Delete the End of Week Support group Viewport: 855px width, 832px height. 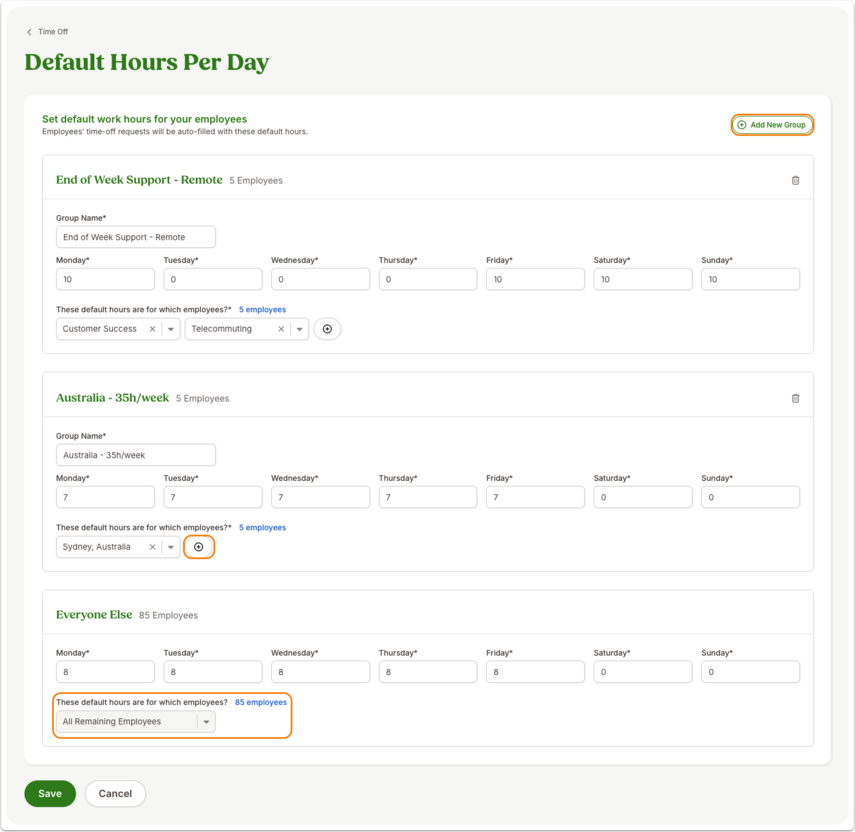[795, 180]
